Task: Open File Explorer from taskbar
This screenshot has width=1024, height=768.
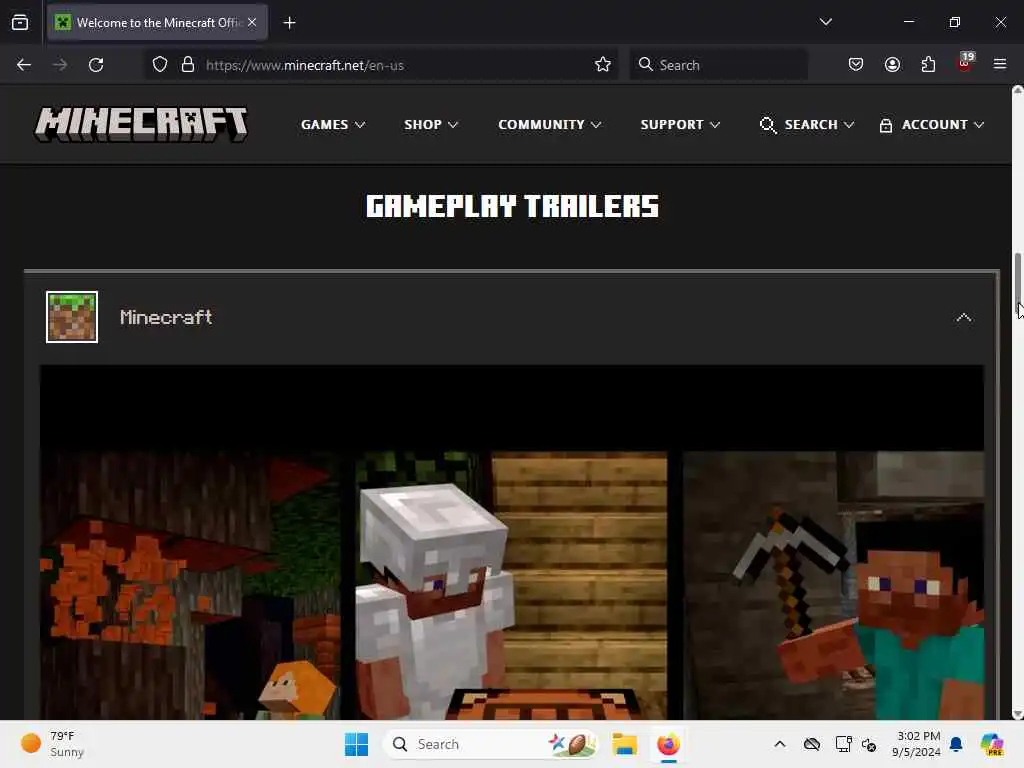Action: tap(624, 744)
